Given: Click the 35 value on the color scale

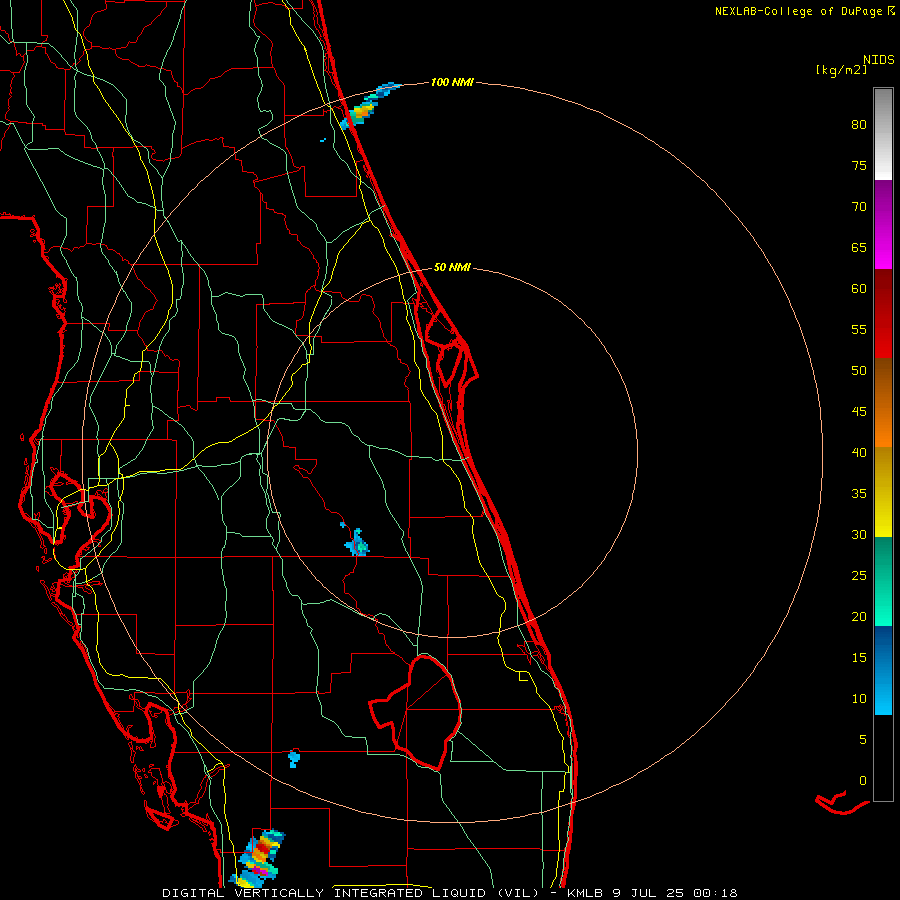Looking at the screenshot, I should (x=859, y=494).
